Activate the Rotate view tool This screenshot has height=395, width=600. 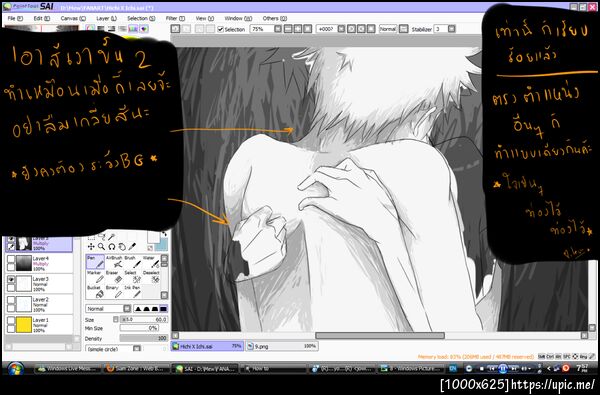tap(112, 246)
